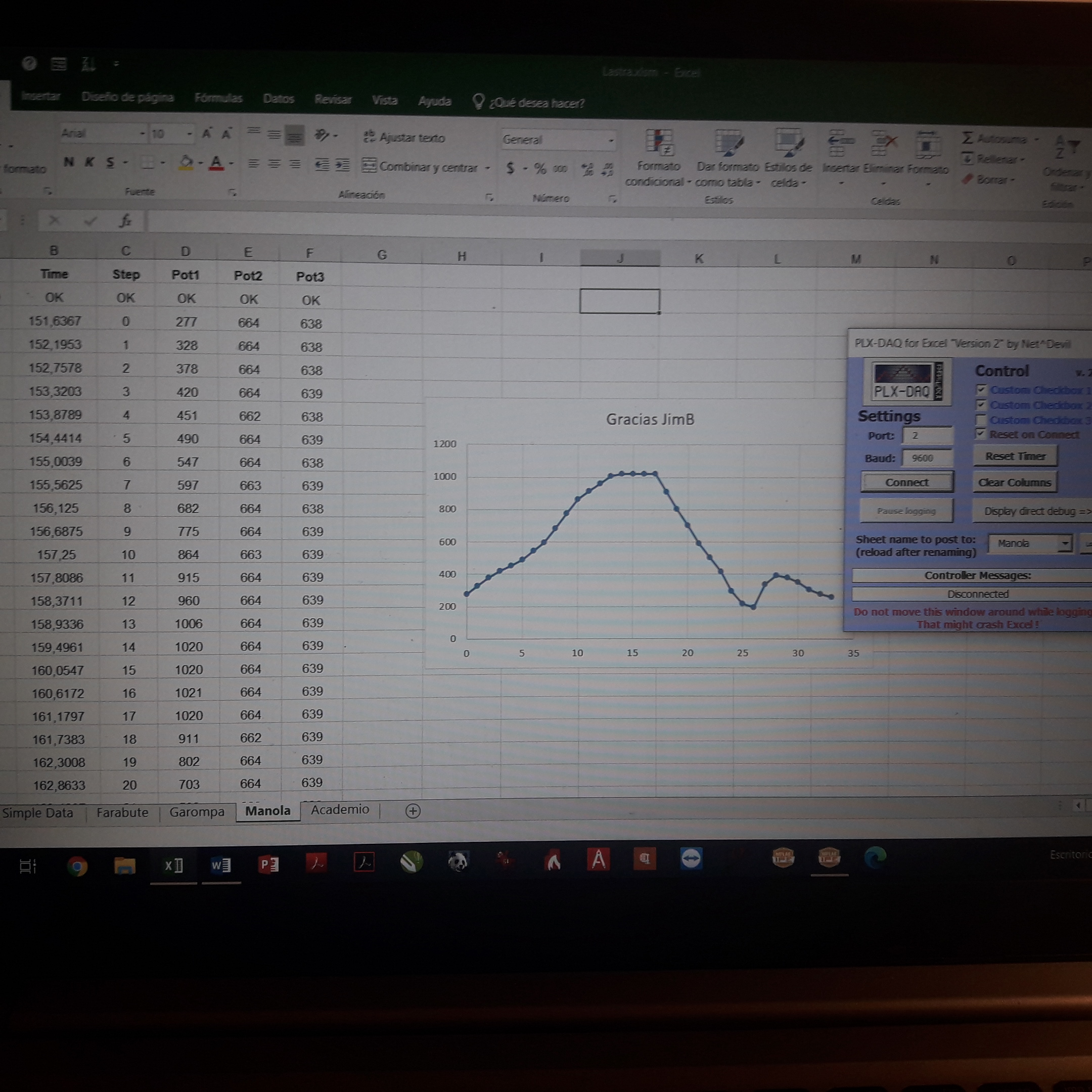Click the Reset Timer button

click(x=1015, y=456)
